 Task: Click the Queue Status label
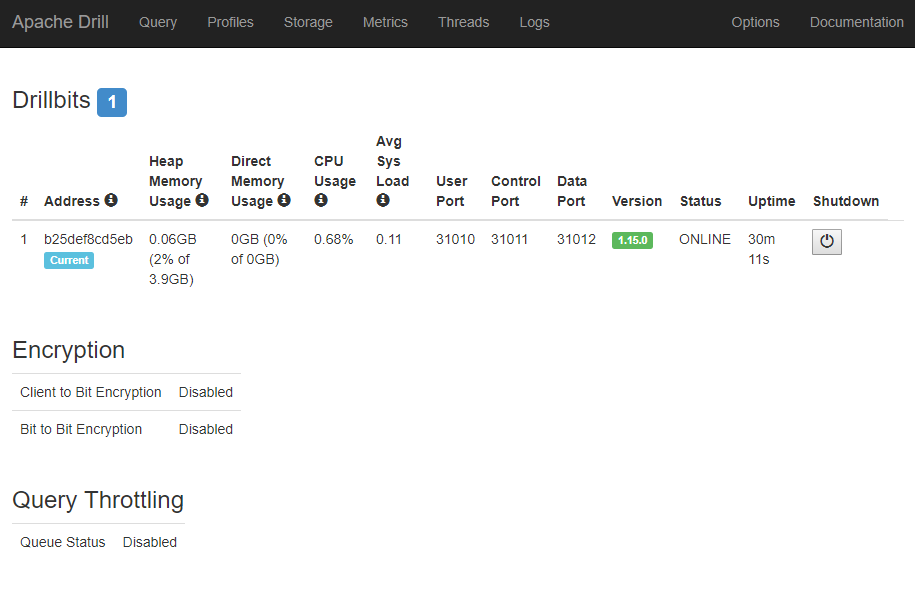coord(62,542)
